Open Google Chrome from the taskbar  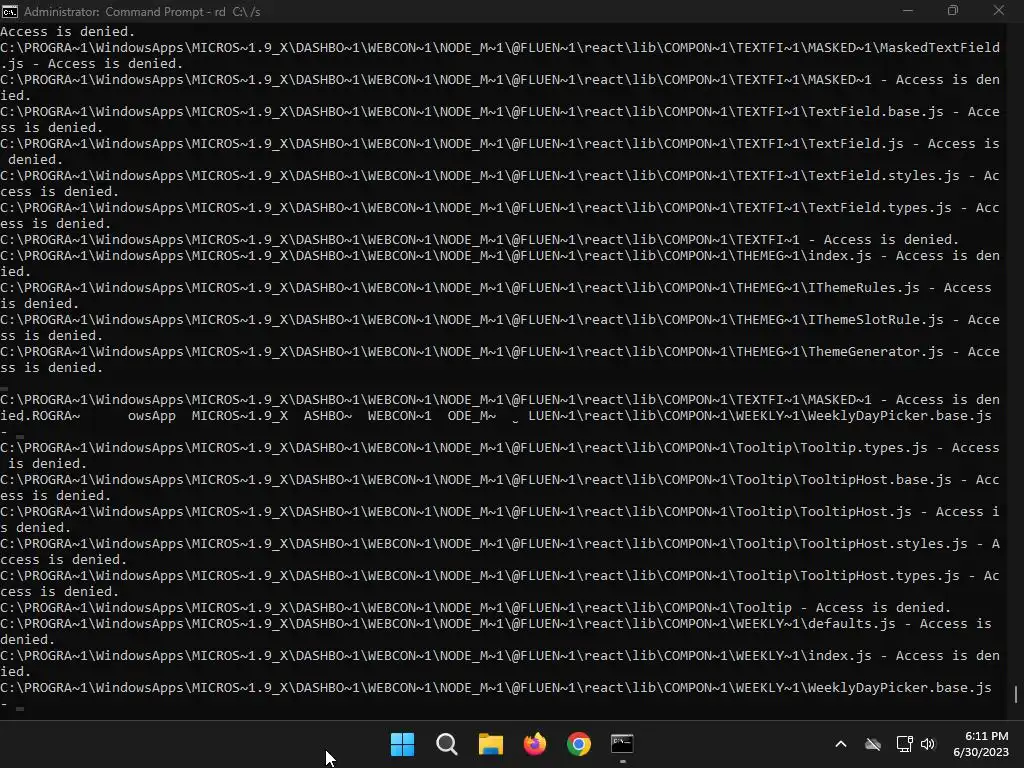[579, 744]
